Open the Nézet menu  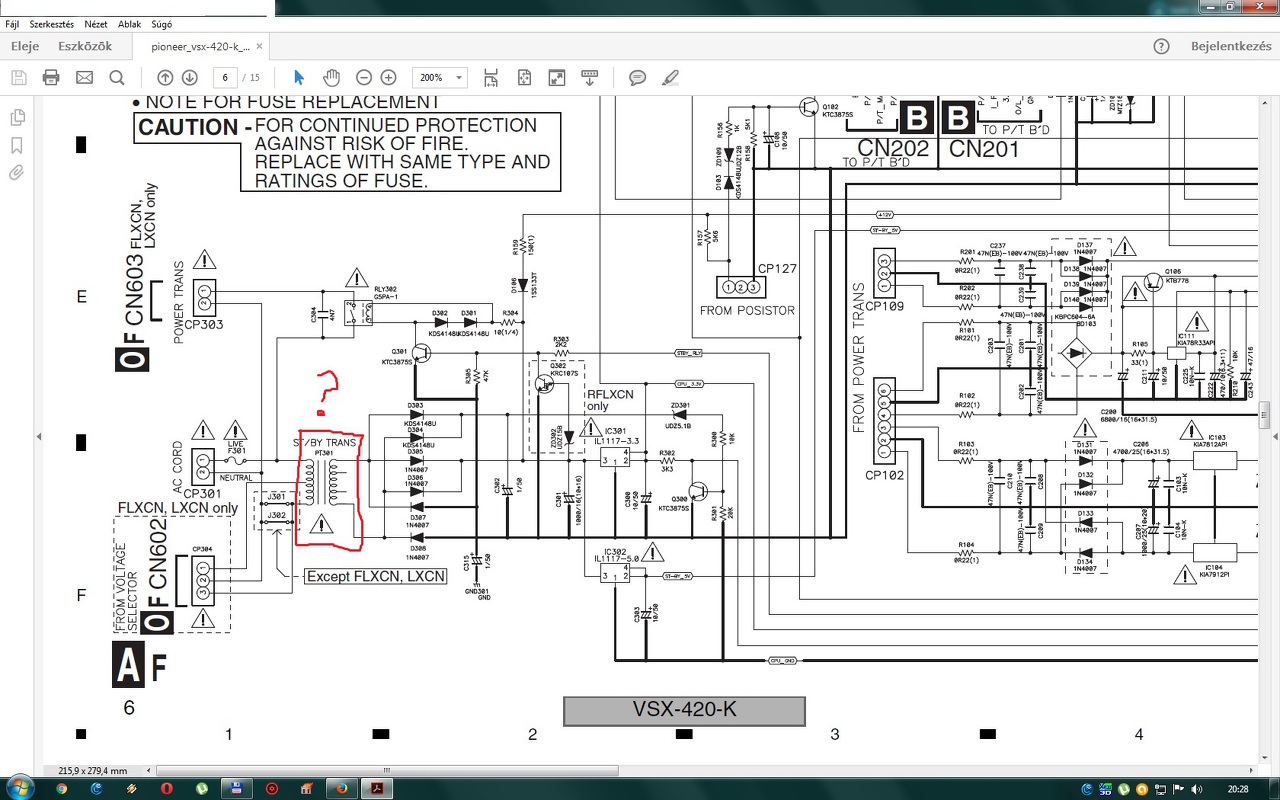pos(96,23)
